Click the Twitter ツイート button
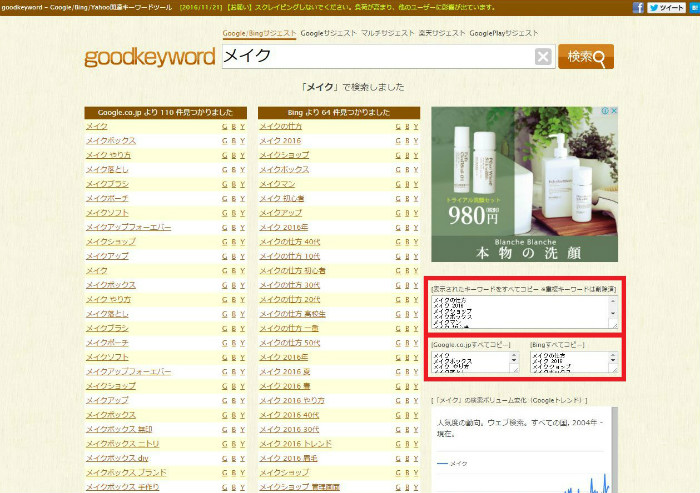Screen dimensions: 700x493 point(666,7)
